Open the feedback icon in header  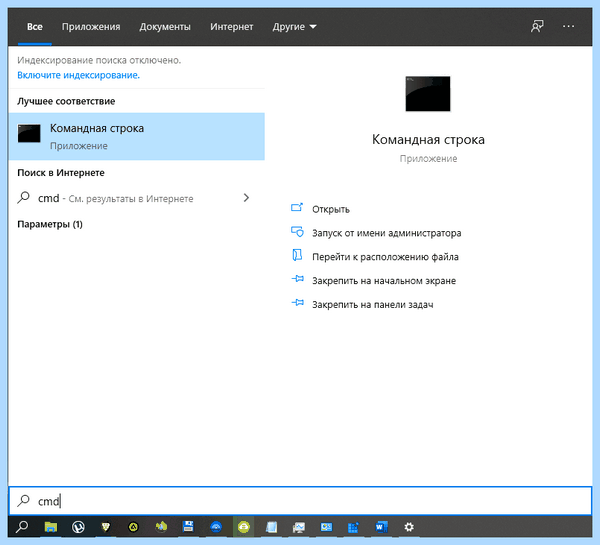click(x=537, y=26)
